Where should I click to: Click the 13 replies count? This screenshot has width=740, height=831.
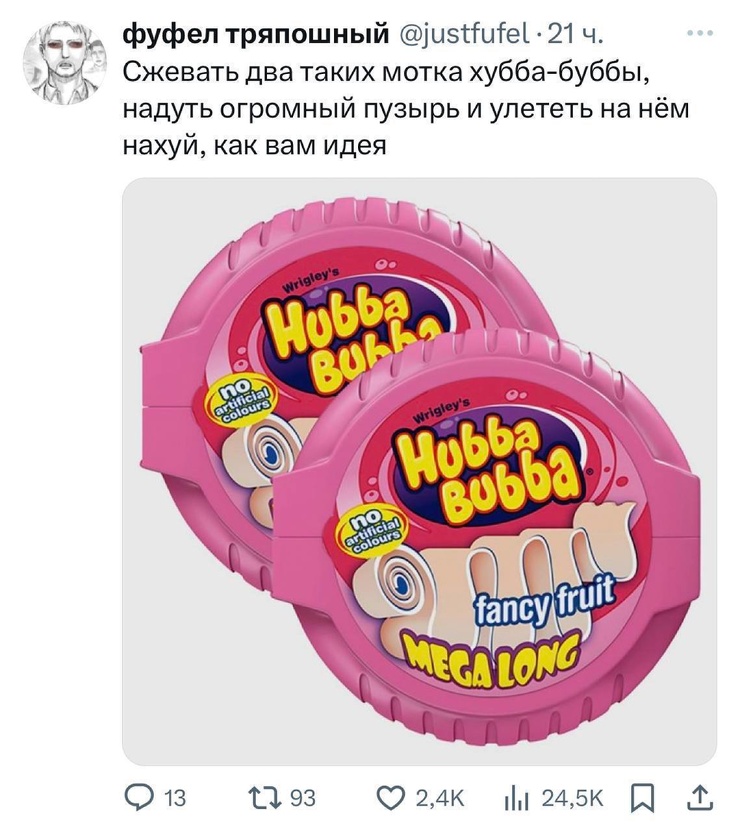(x=174, y=798)
